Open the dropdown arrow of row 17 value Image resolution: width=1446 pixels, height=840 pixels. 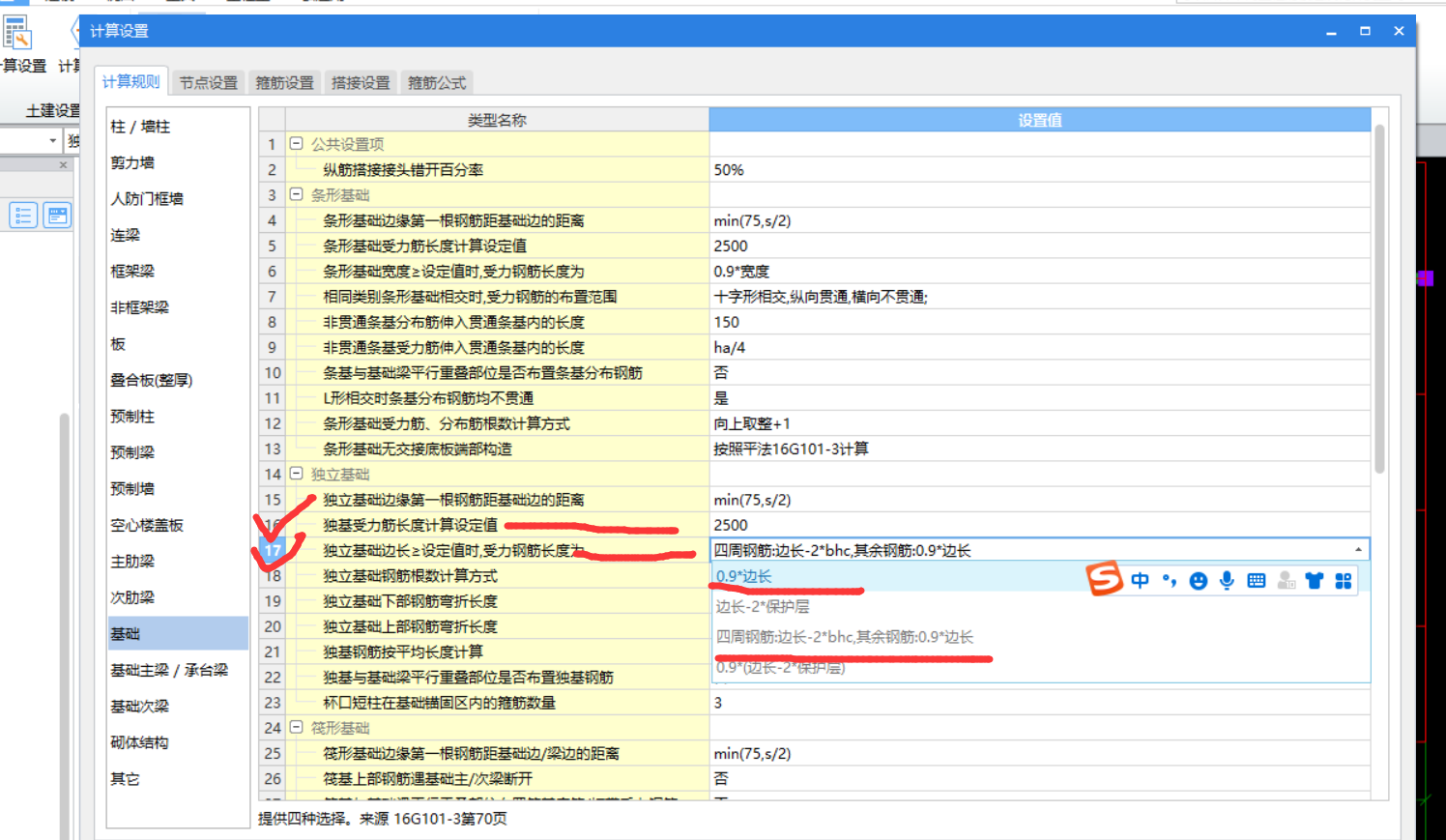pyautogui.click(x=1358, y=550)
